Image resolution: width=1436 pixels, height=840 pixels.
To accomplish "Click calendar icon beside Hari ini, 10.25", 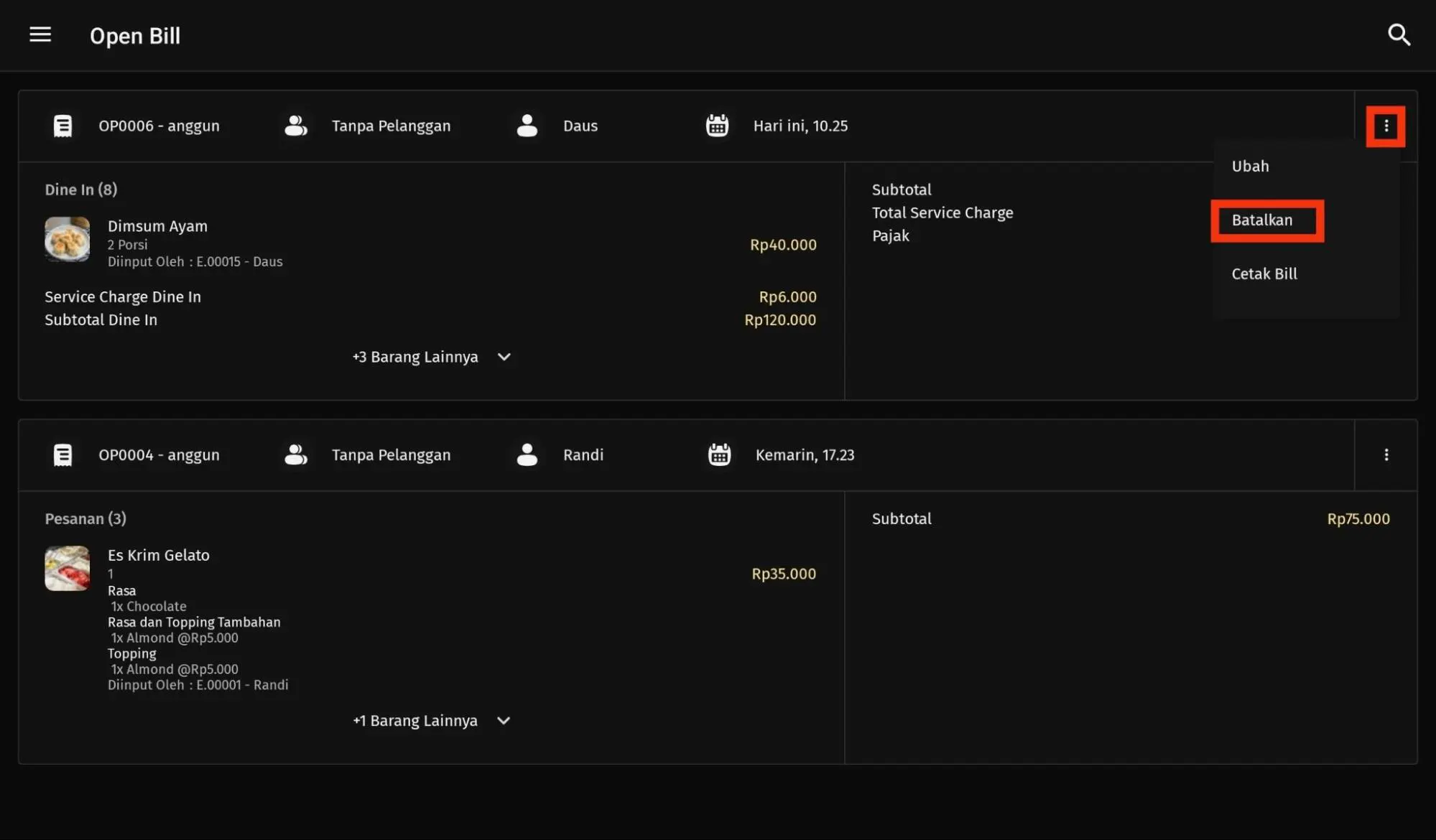I will pos(717,126).
